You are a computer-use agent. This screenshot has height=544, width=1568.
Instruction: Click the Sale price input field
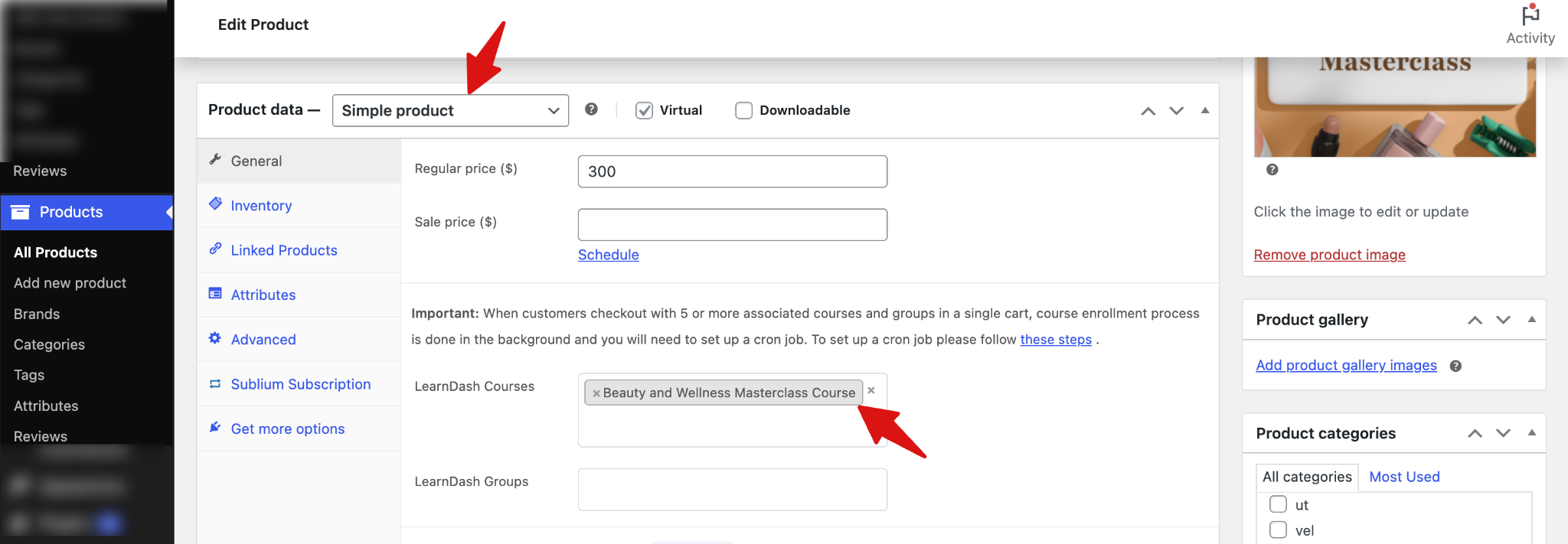732,224
